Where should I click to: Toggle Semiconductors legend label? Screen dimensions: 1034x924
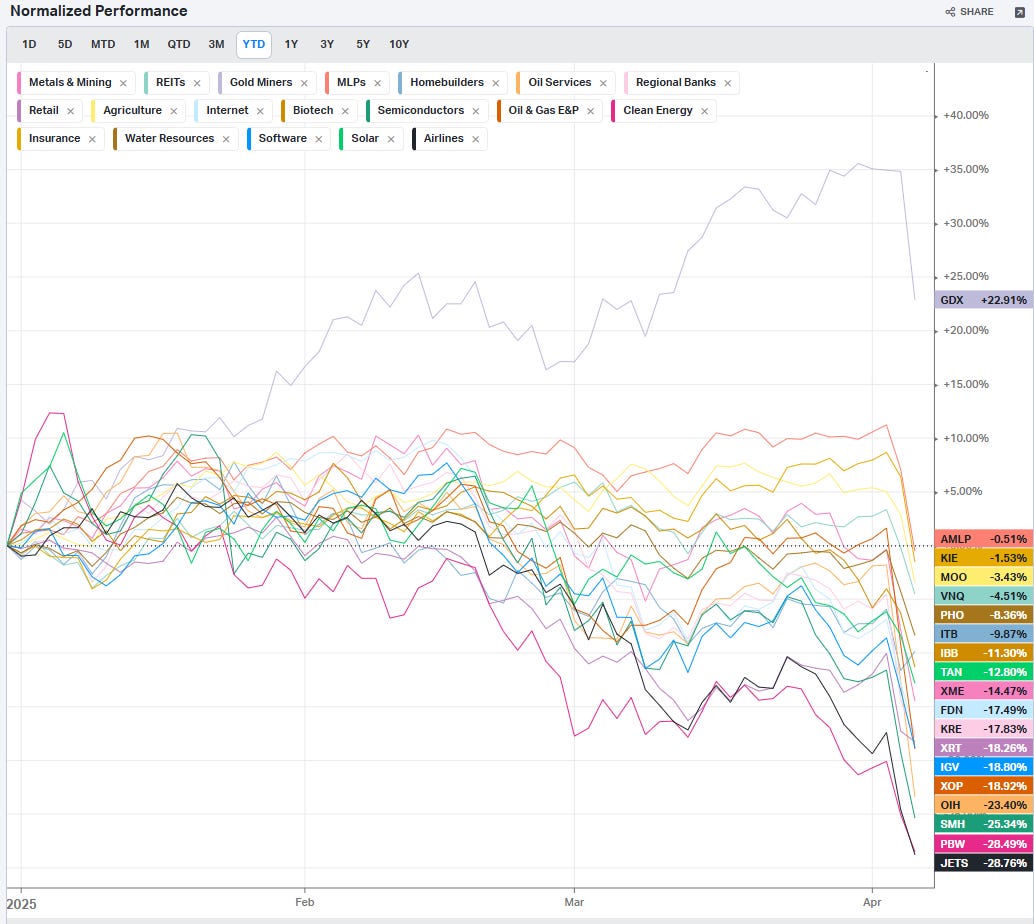[x=421, y=110]
